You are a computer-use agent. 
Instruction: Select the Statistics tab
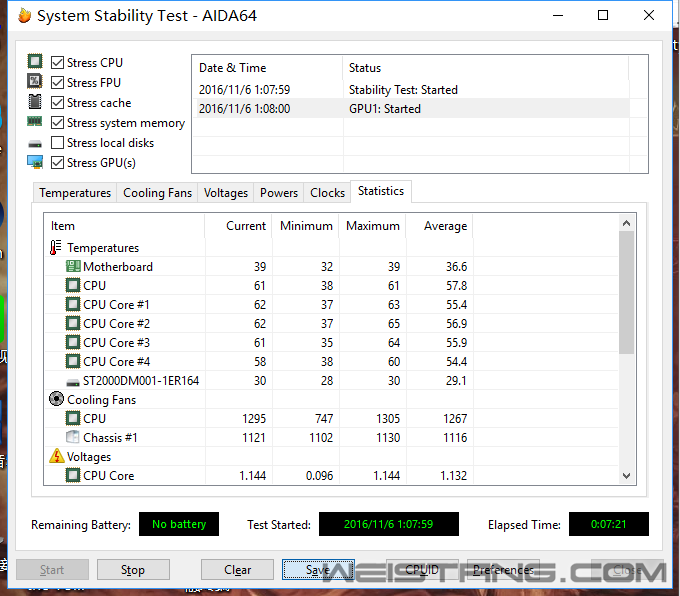[x=381, y=191]
